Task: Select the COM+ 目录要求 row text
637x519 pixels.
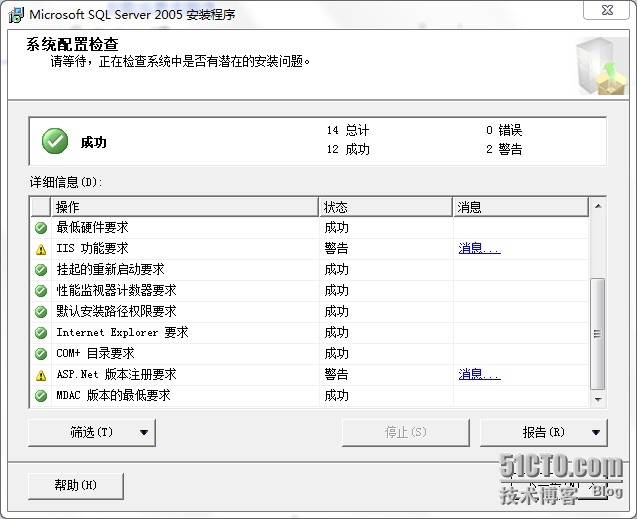Action: click(x=95, y=353)
